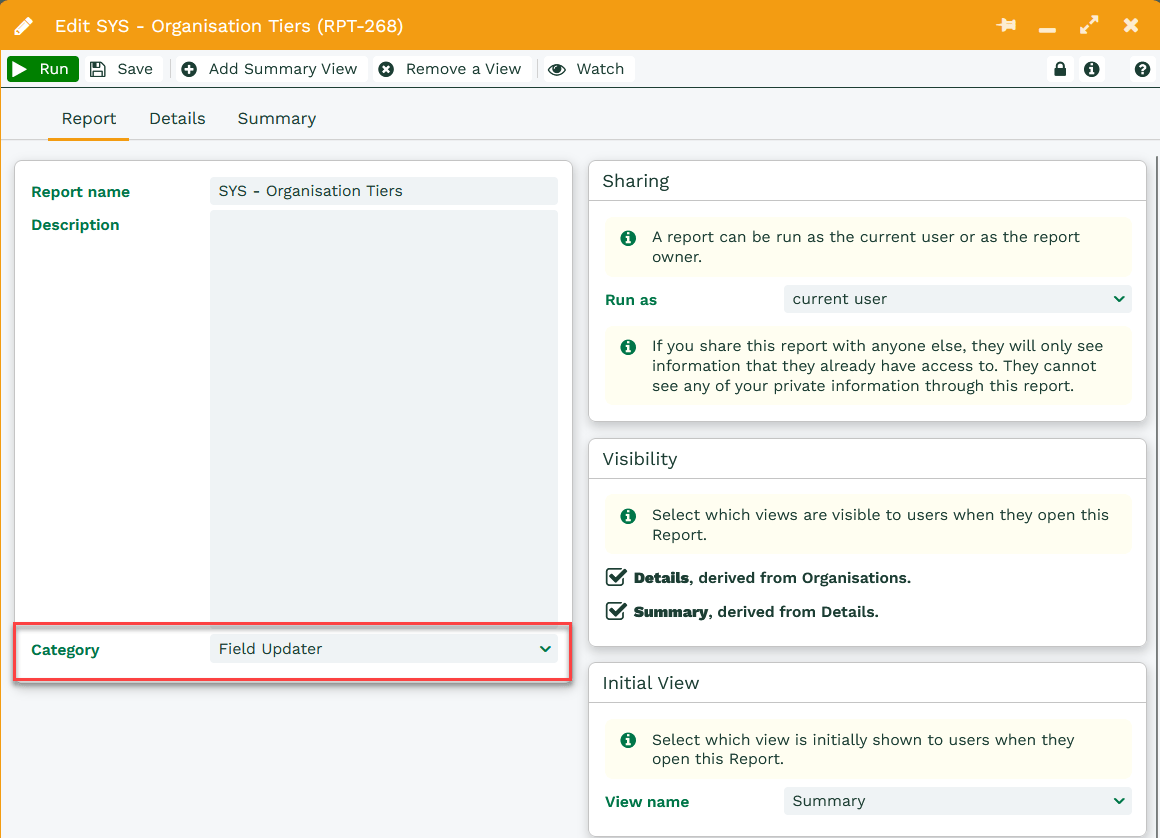Click the Add Summary View button
1160x838 pixels.
(270, 69)
